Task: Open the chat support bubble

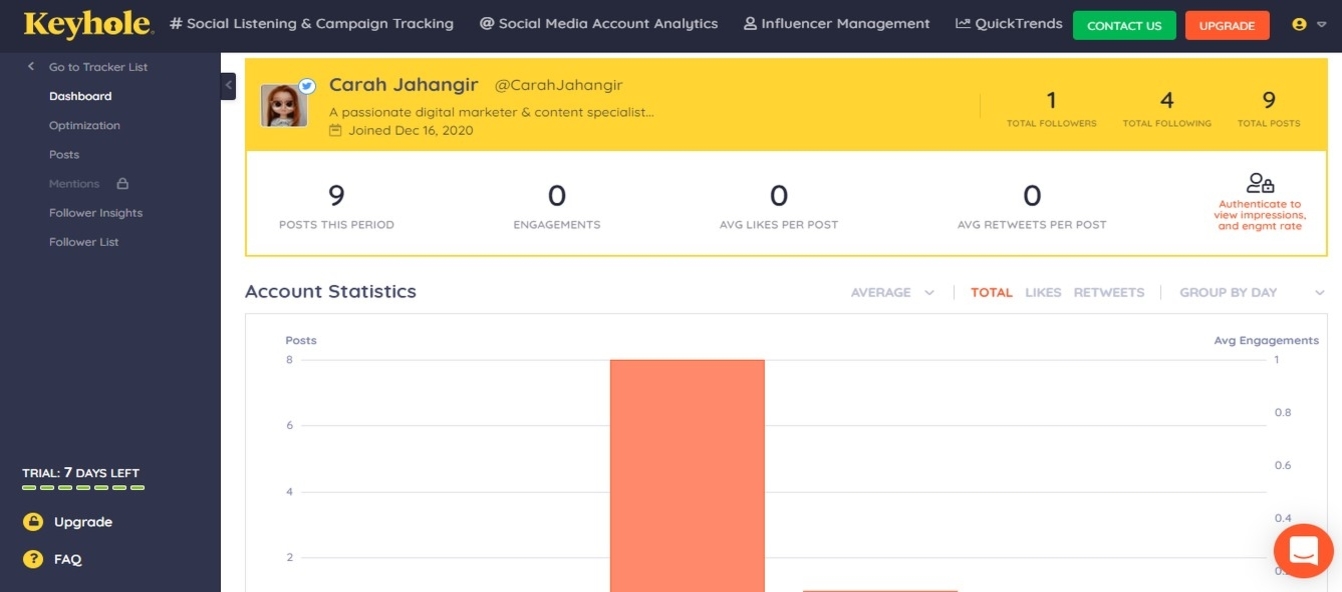Action: [1303, 551]
